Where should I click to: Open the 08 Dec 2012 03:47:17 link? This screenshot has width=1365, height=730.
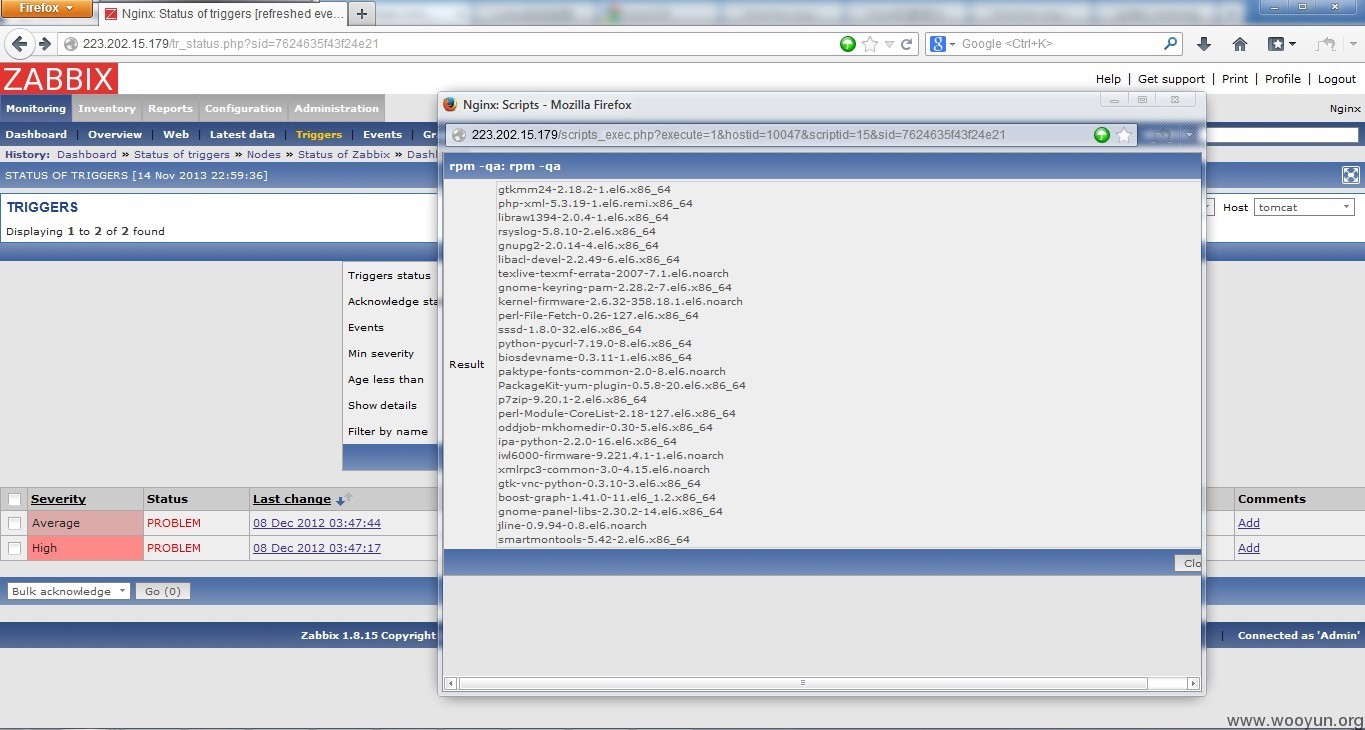click(317, 548)
